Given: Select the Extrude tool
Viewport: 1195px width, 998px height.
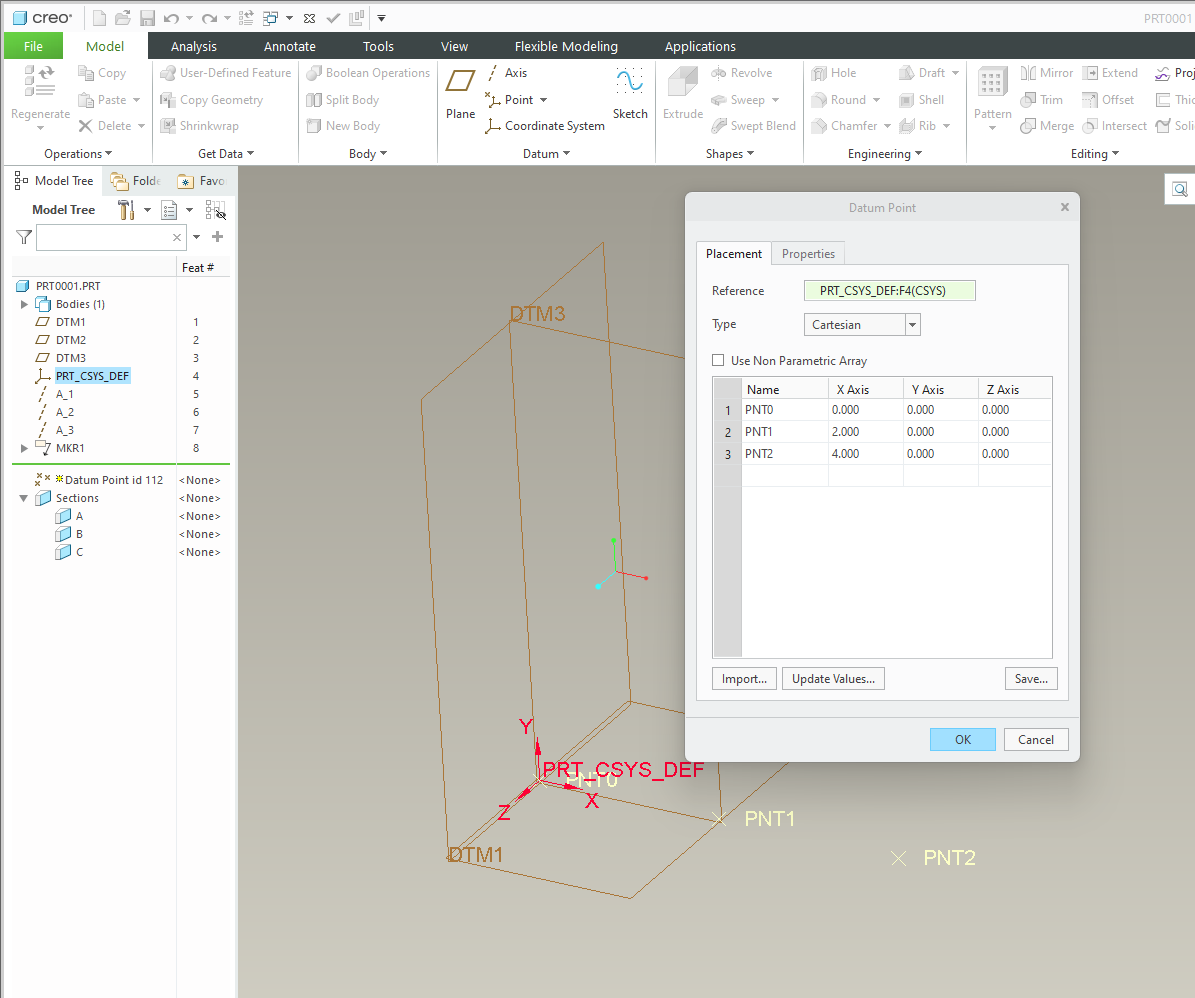Looking at the screenshot, I should coord(682,85).
